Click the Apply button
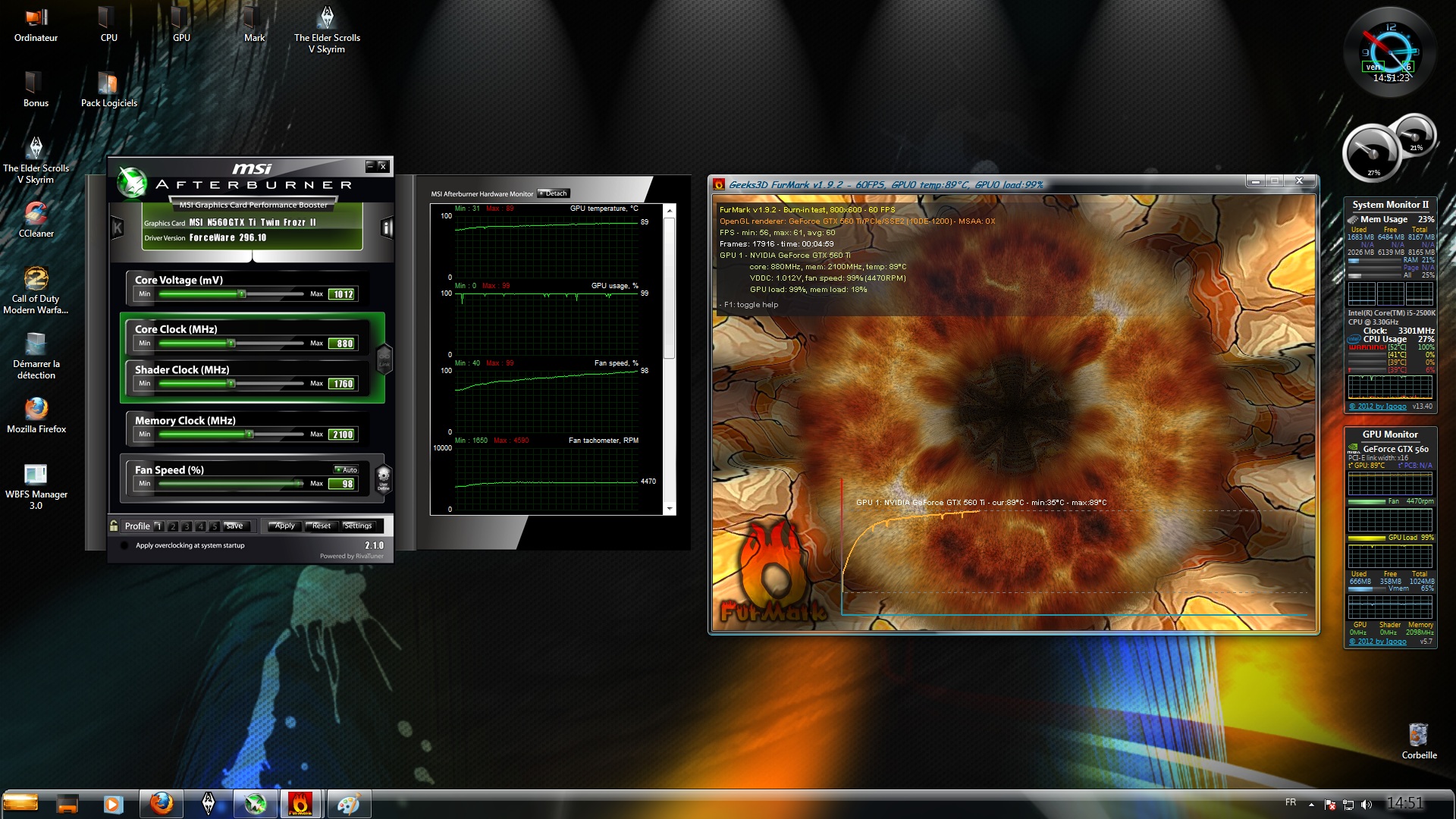 point(284,526)
